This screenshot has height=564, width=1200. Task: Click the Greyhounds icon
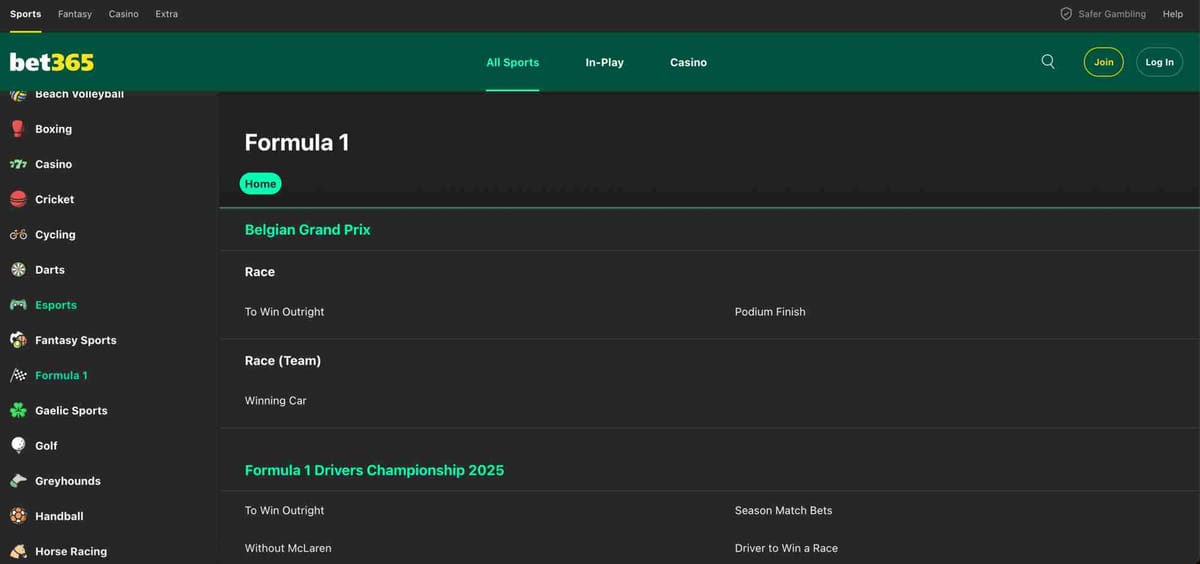pos(18,481)
